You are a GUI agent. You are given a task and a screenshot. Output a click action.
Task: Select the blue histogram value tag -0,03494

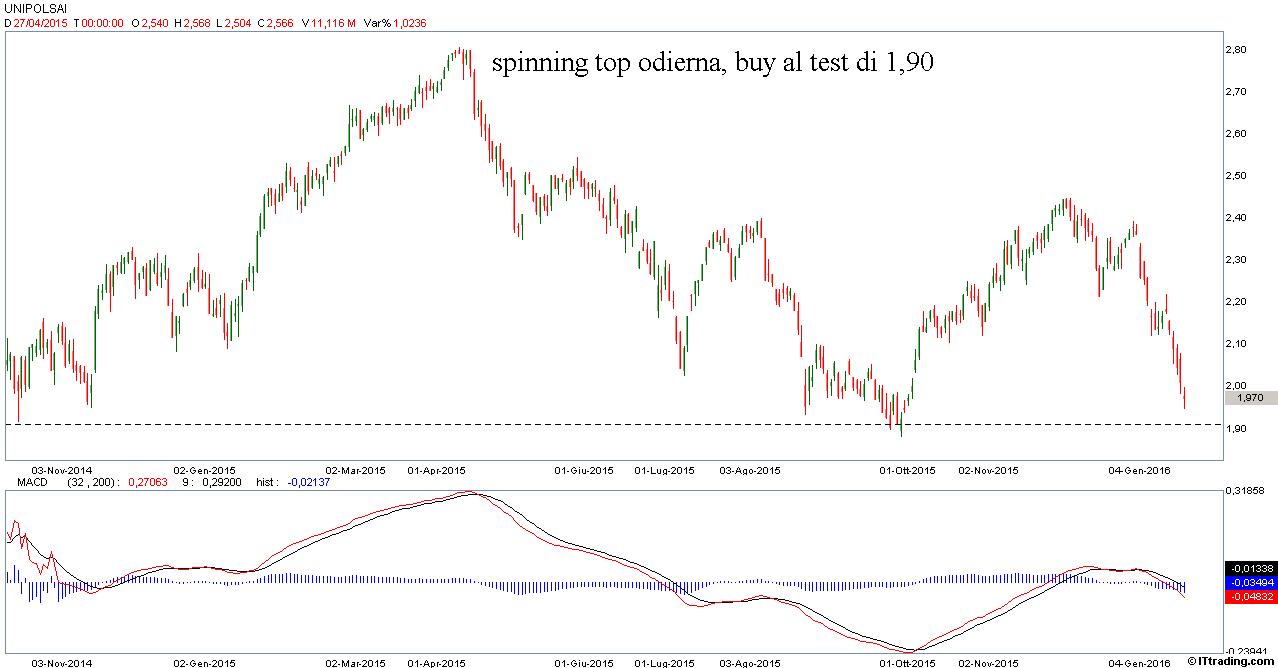(x=1250, y=581)
